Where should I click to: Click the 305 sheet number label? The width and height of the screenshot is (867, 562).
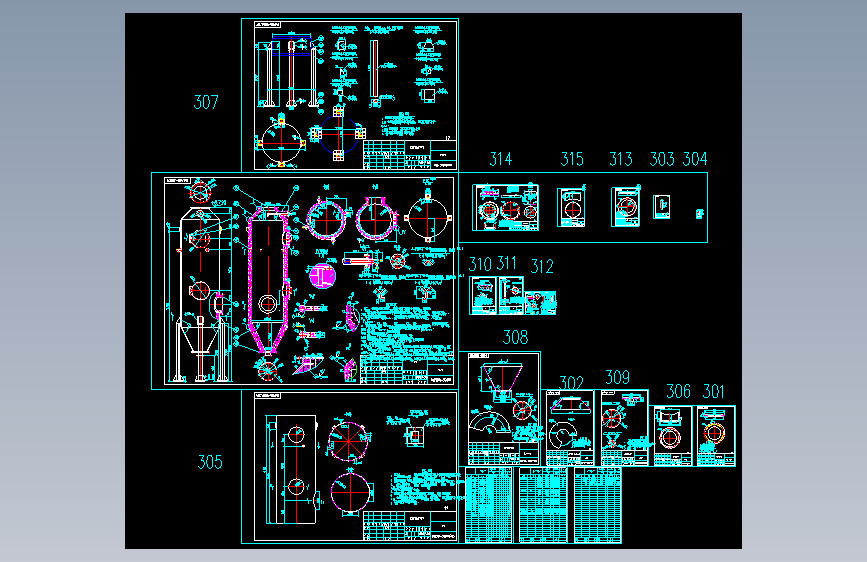point(210,462)
